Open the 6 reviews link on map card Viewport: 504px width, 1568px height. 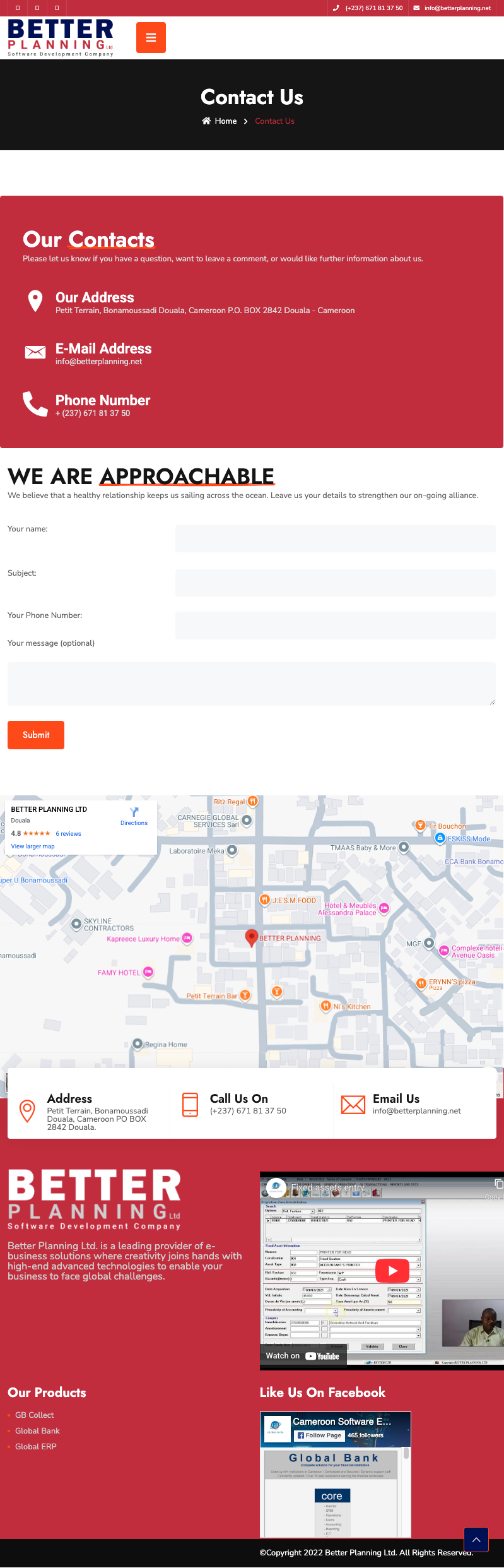click(x=68, y=834)
